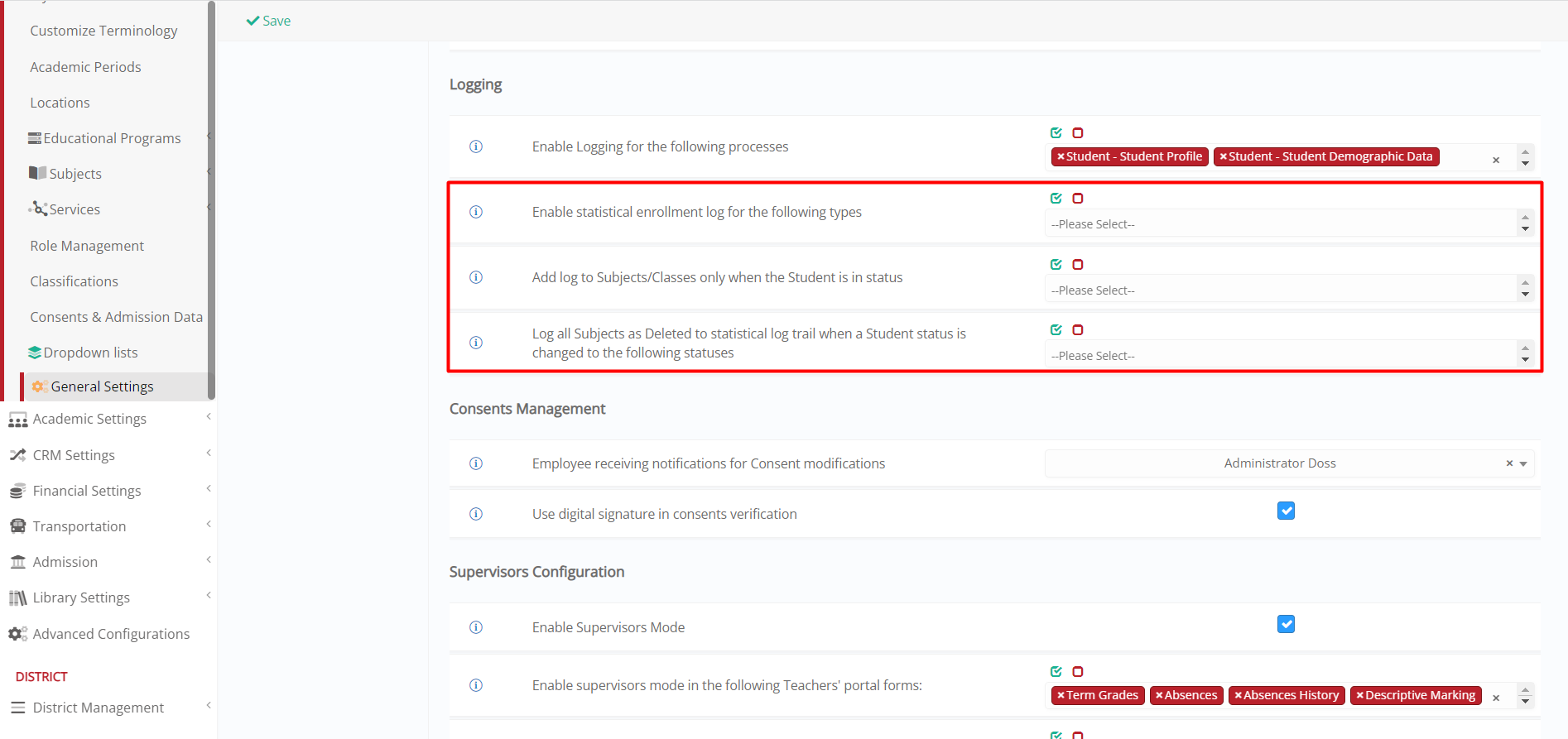Select General Settings

tap(102, 386)
